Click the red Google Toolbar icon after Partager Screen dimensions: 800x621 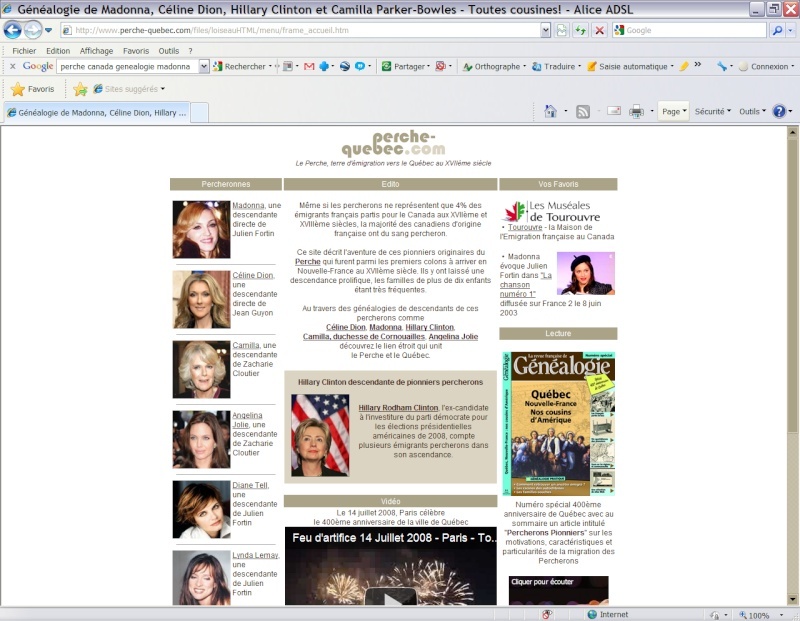pos(440,66)
